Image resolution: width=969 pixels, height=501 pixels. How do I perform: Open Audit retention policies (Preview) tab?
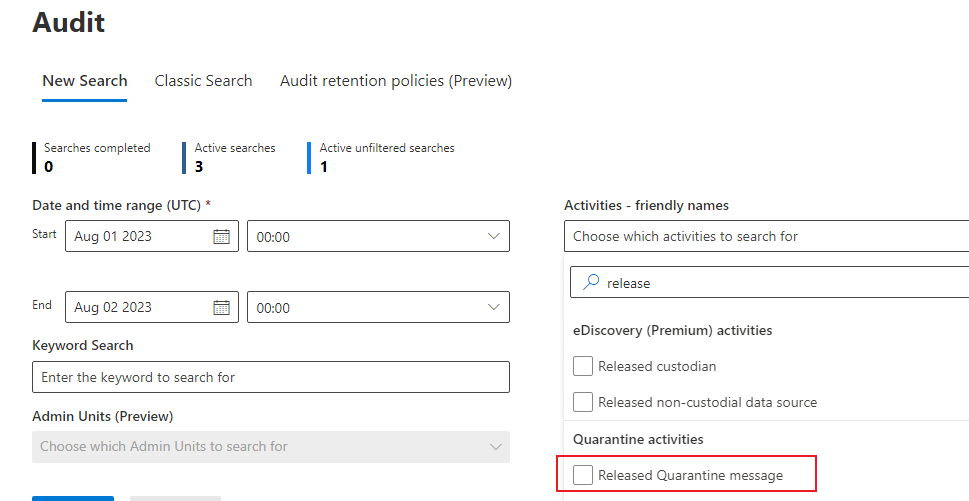pyautogui.click(x=396, y=81)
